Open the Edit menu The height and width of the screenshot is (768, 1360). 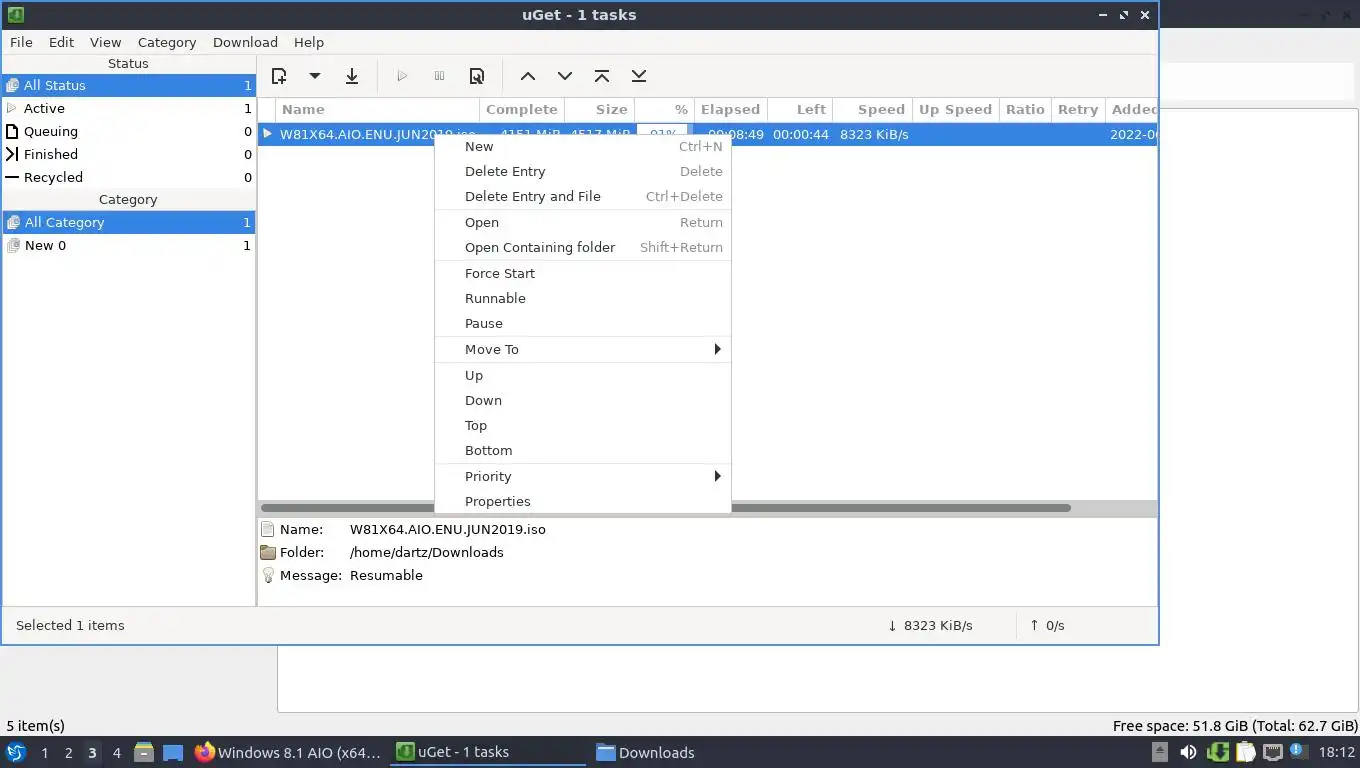coord(61,42)
